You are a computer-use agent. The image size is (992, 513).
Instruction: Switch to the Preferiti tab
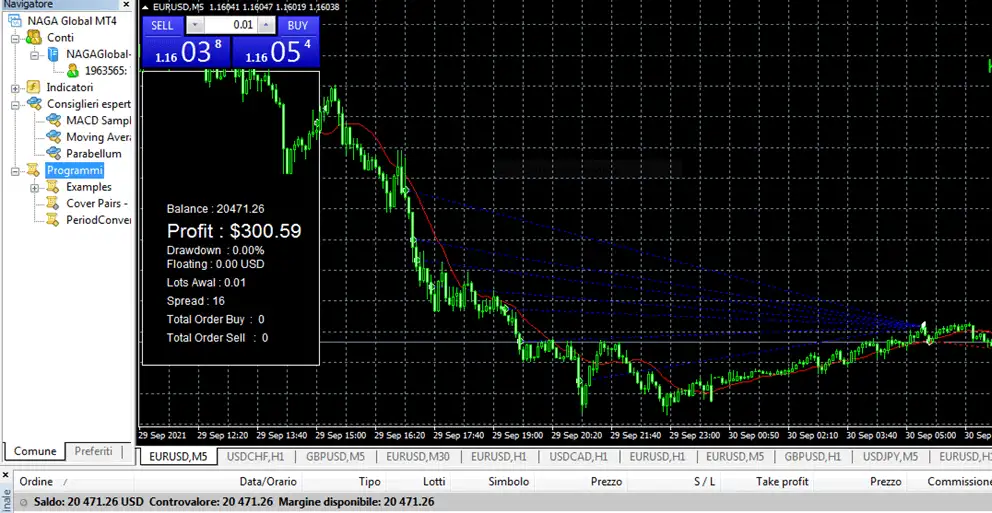tap(93, 451)
